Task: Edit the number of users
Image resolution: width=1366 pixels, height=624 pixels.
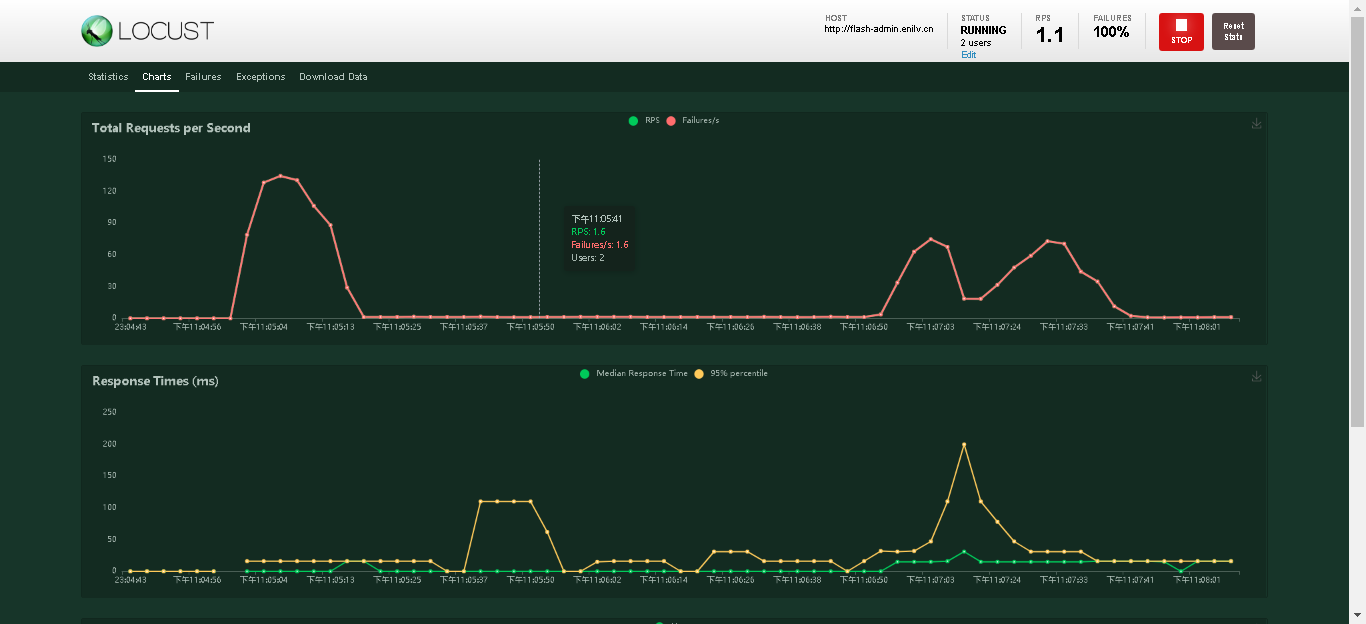Action: point(968,55)
